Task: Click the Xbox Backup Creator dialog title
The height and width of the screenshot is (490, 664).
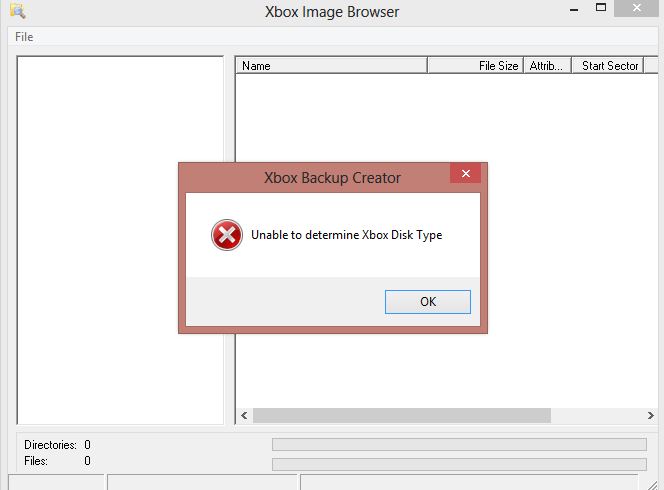Action: pyautogui.click(x=332, y=178)
